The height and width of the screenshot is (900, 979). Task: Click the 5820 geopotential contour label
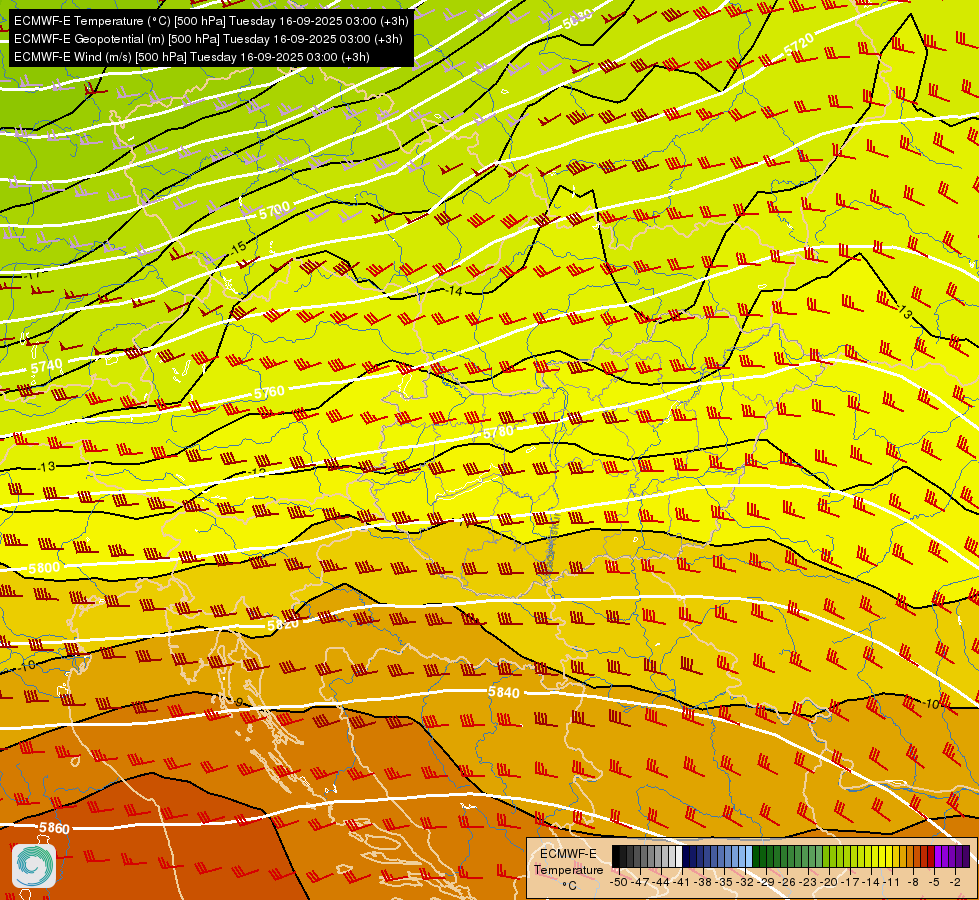pos(283,624)
